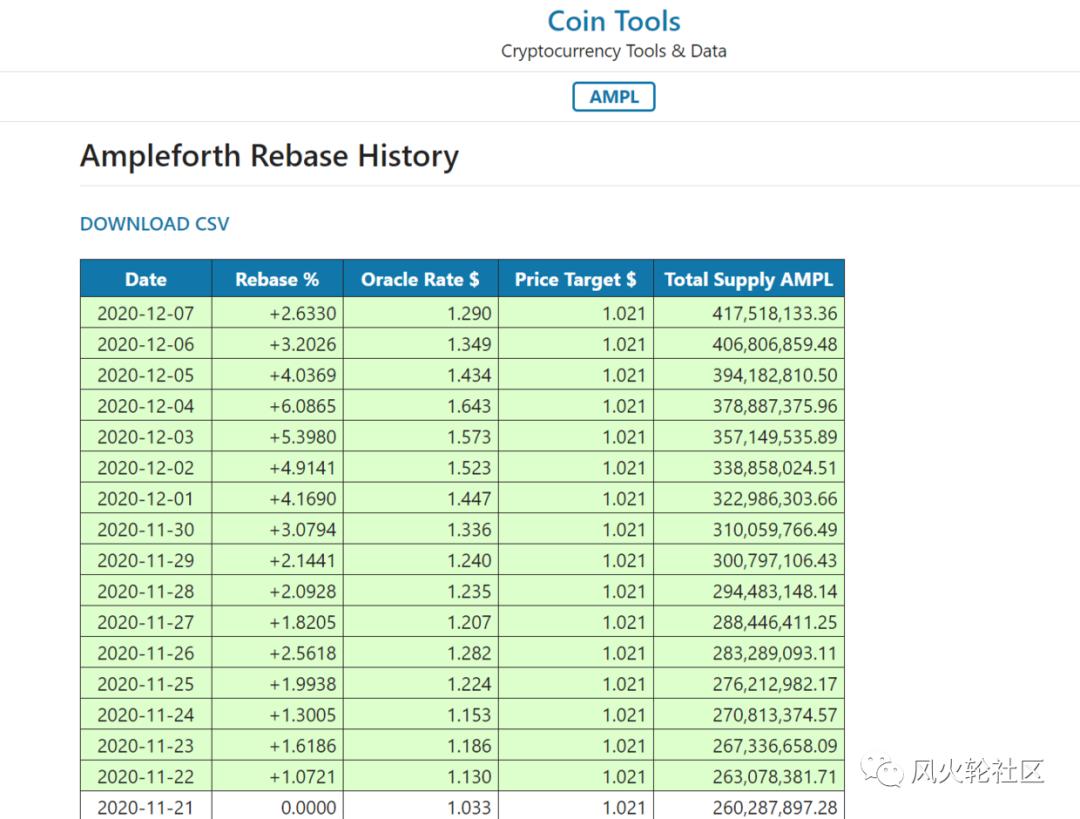The height and width of the screenshot is (819, 1080).
Task: Click oracle rate 1.434
Action: (469, 375)
